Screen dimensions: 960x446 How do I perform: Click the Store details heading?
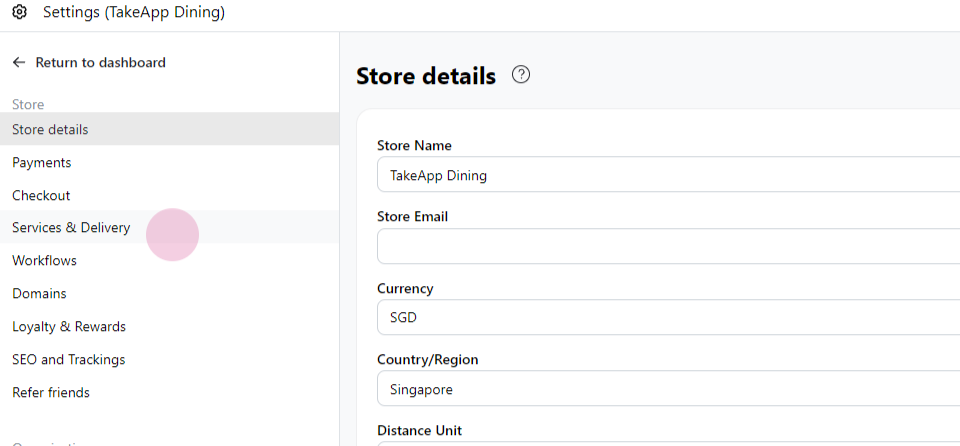pos(426,76)
